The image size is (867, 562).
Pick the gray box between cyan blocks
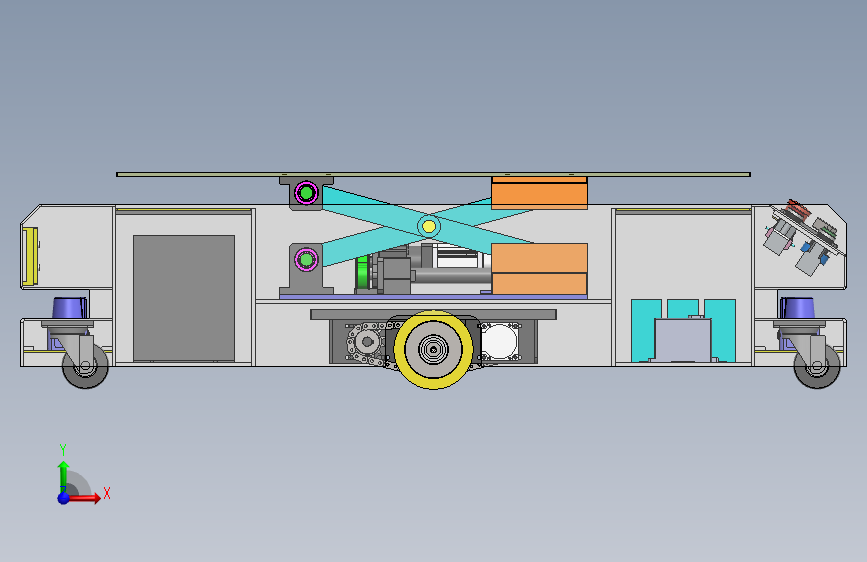683,340
